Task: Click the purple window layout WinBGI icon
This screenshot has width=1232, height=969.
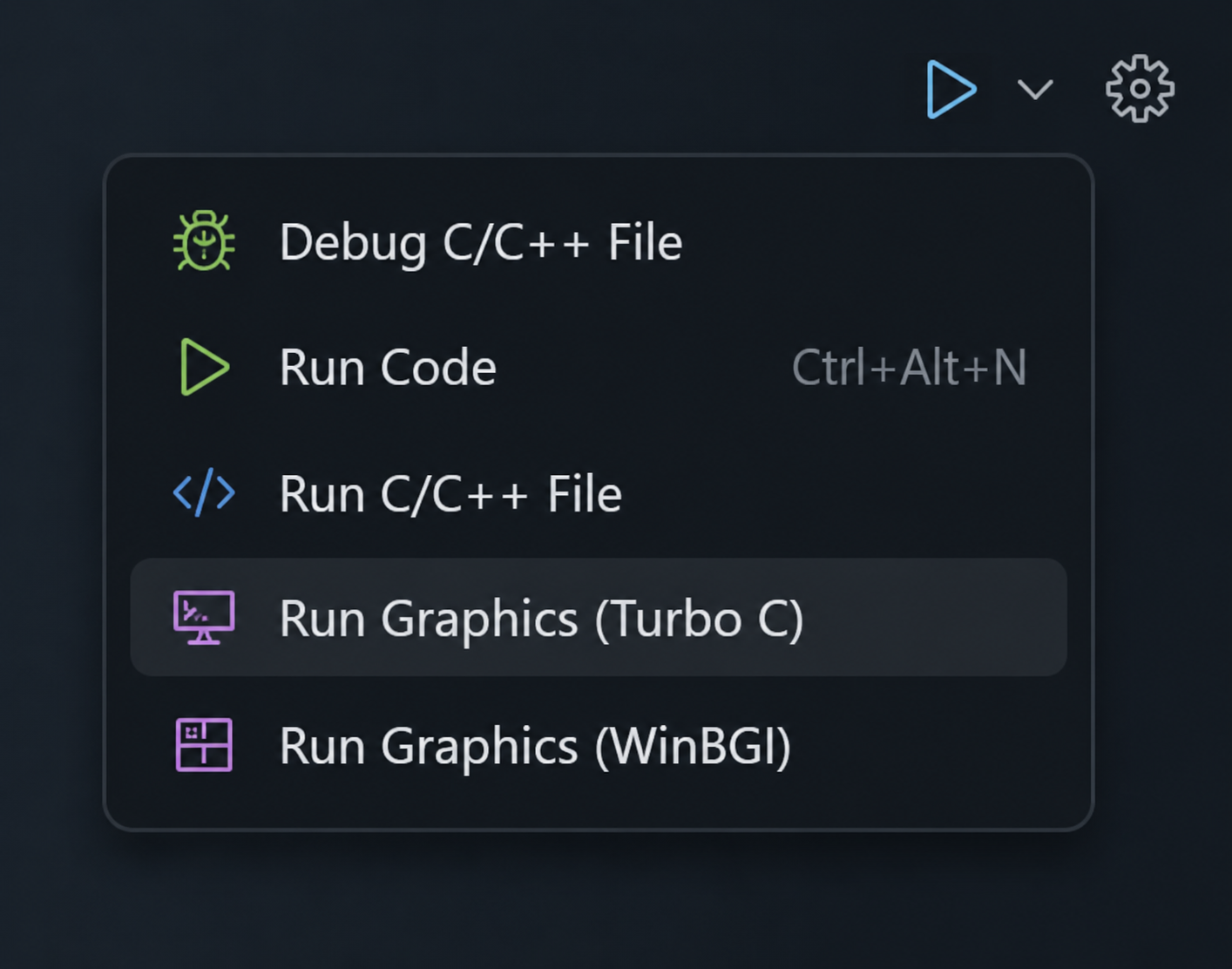Action: point(204,745)
